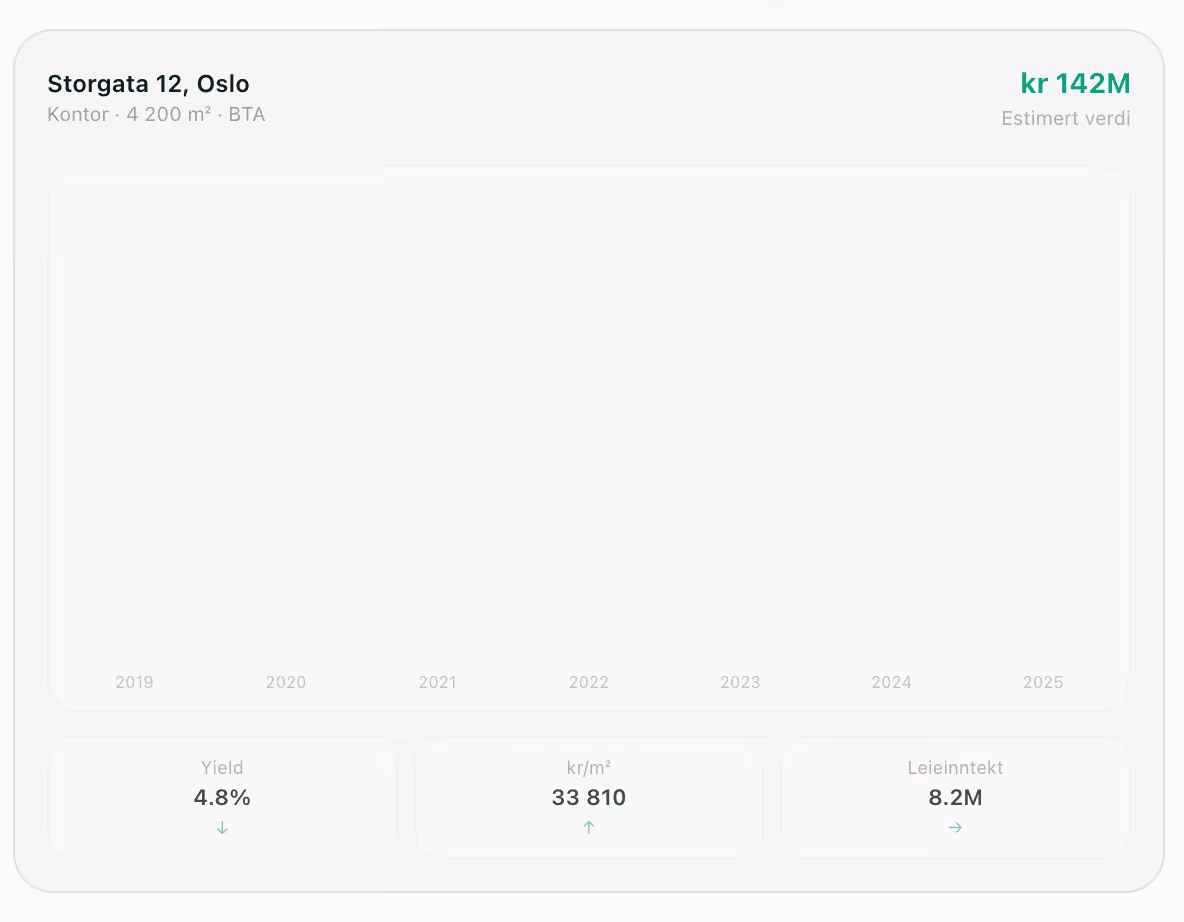Click the 33 810 price value
The width and height of the screenshot is (1184, 922).
[x=589, y=797]
